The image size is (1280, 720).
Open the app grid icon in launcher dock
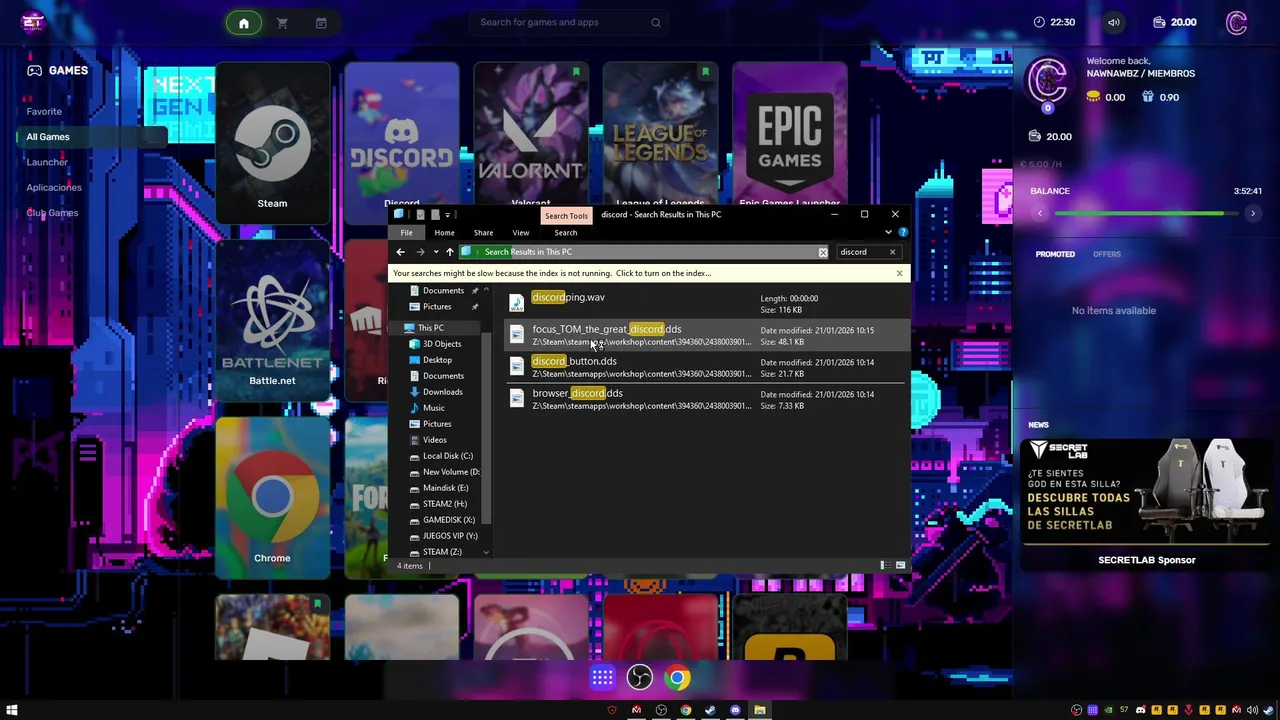602,678
